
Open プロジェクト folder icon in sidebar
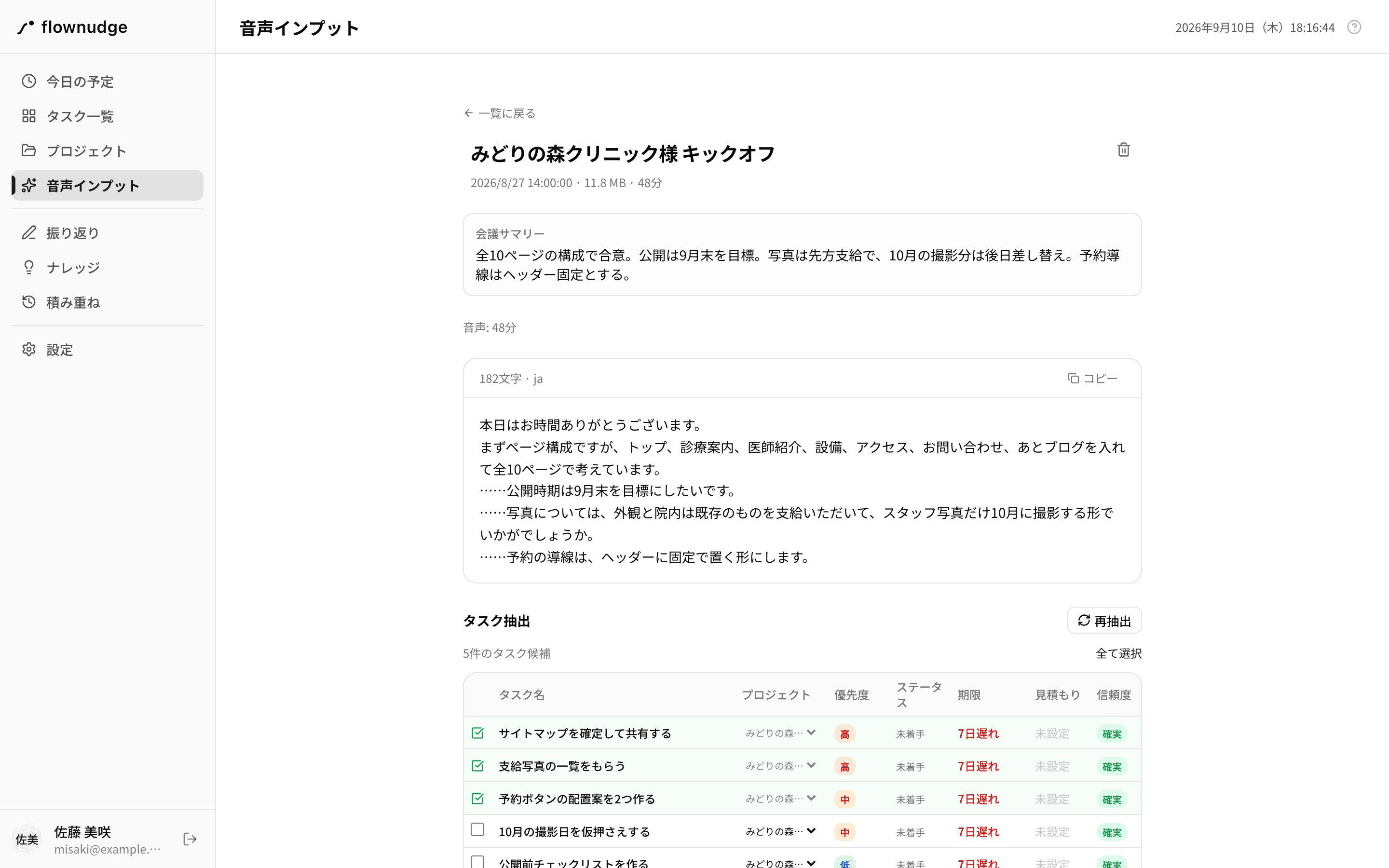pos(29,150)
